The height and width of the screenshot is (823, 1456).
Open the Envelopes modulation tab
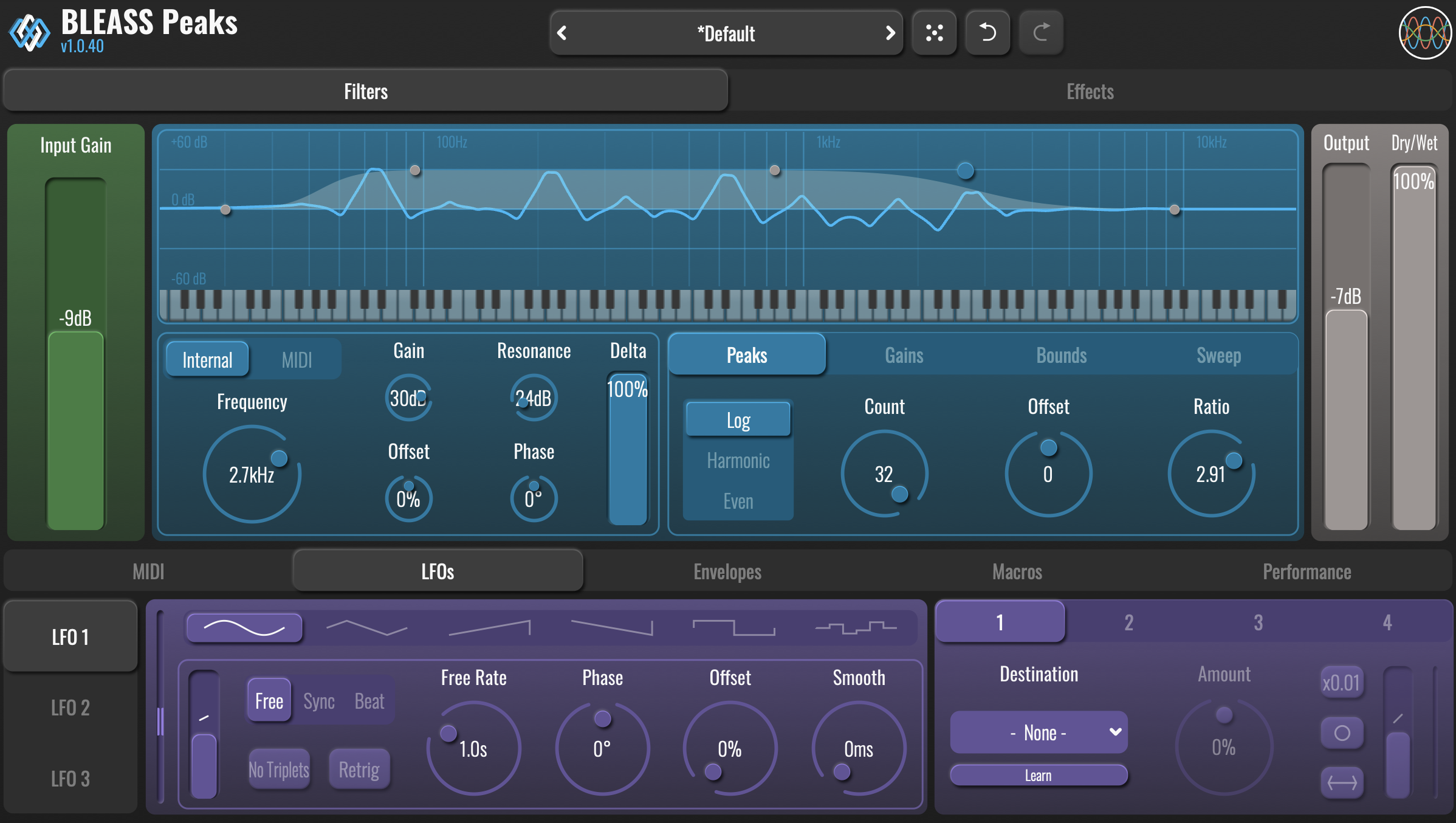click(x=727, y=571)
